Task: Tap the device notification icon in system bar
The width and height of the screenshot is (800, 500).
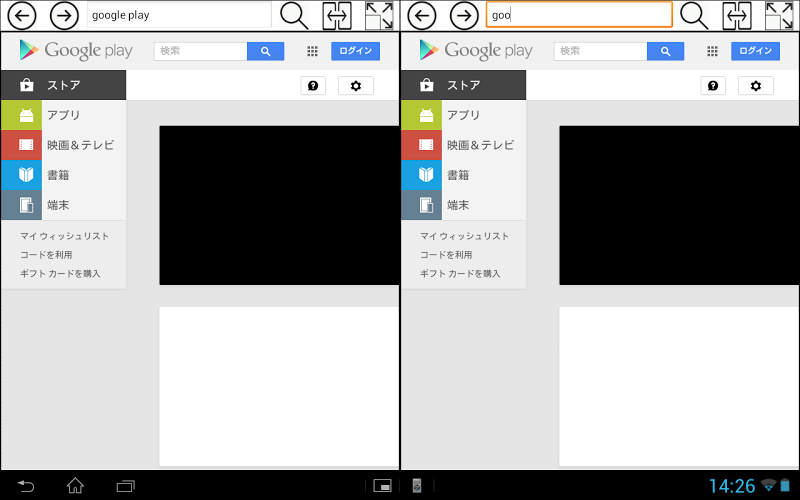Action: pyautogui.click(x=417, y=486)
